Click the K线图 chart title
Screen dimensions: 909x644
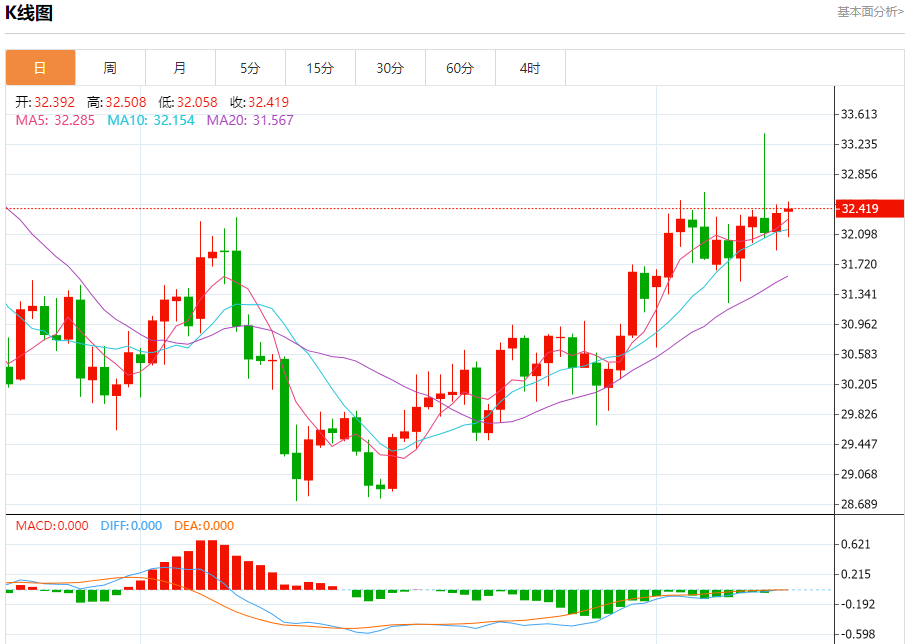tap(30, 13)
